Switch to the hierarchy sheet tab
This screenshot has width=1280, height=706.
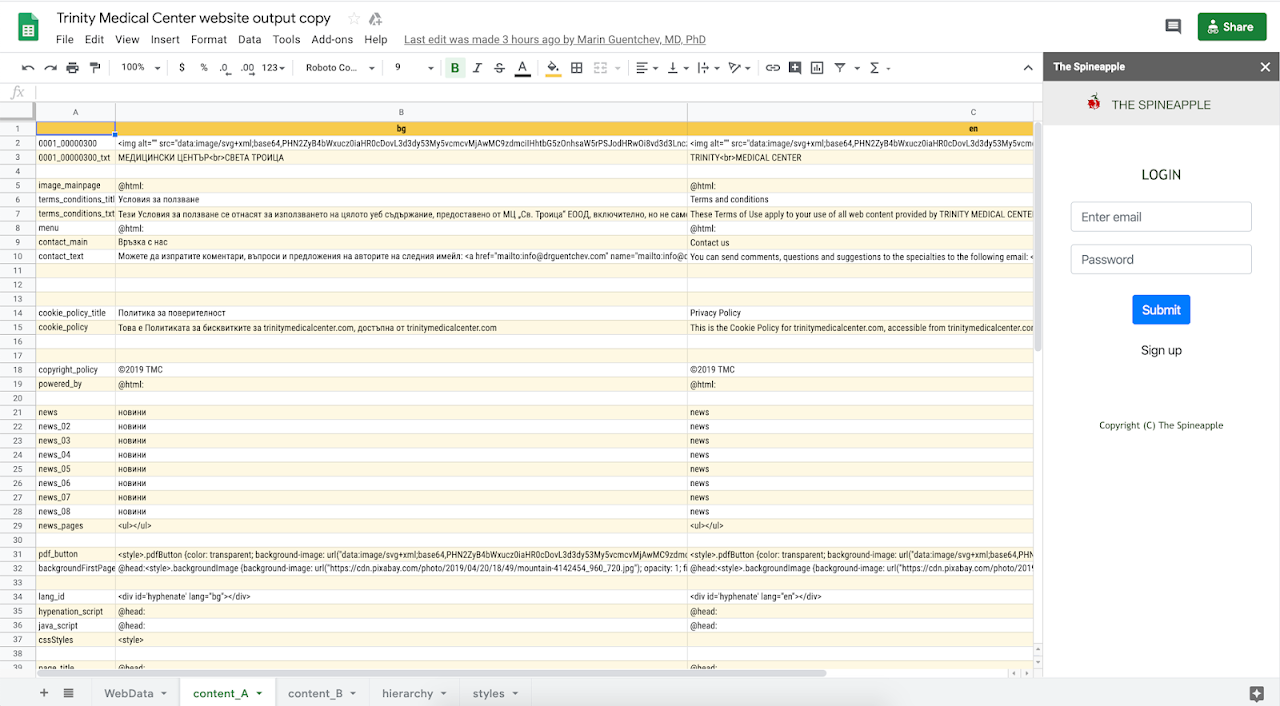pos(407,693)
